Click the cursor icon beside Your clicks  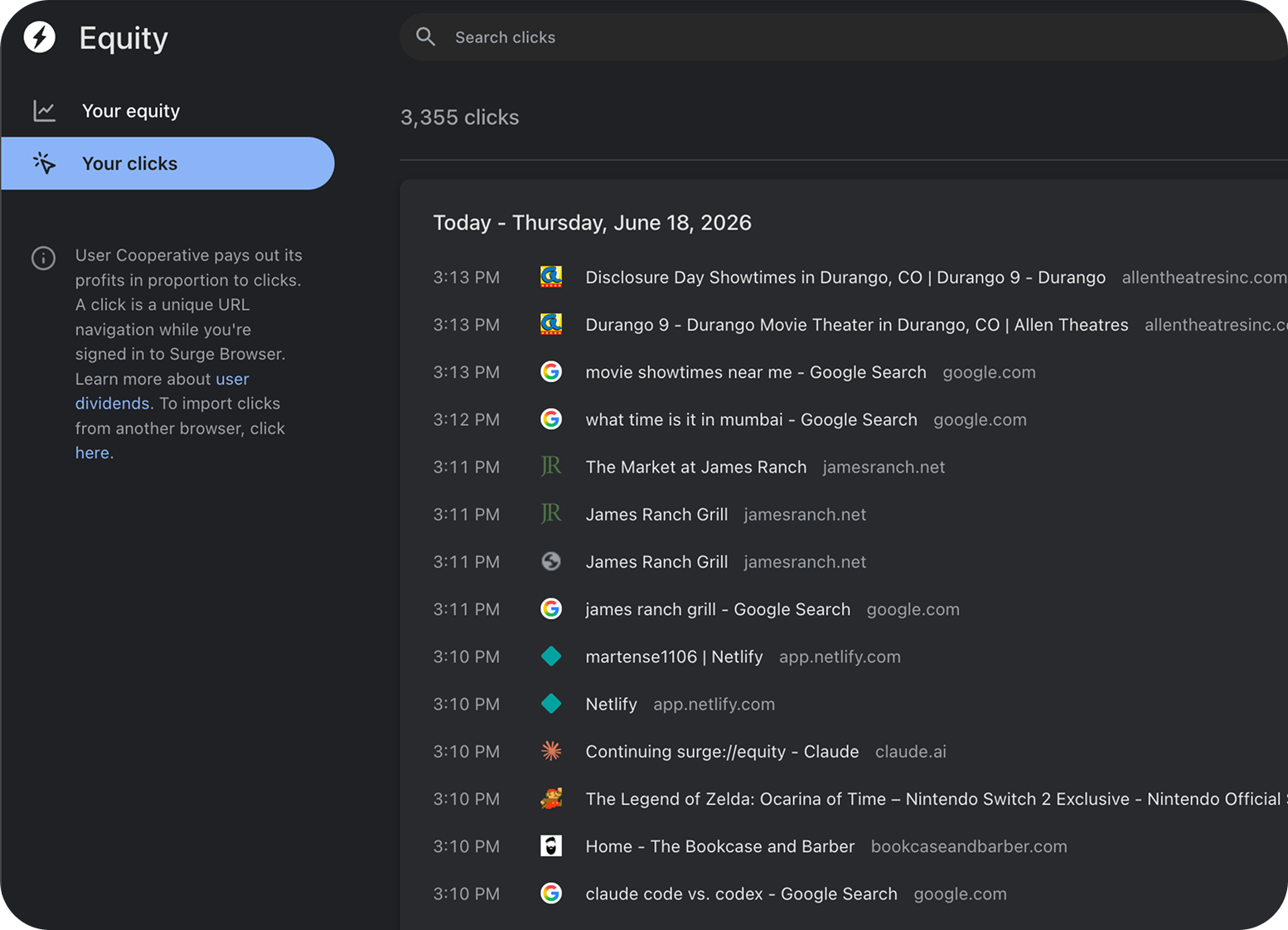[44, 163]
